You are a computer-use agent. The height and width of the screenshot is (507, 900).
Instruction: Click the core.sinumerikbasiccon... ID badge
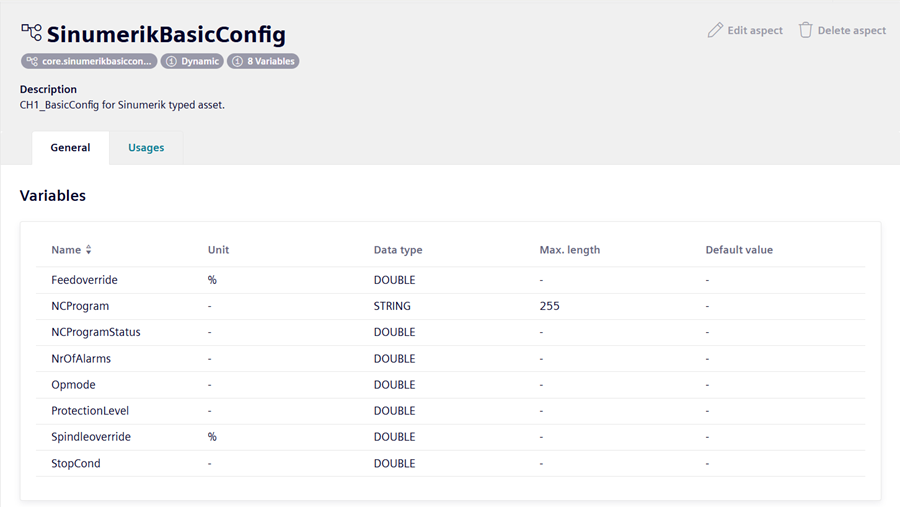89,61
